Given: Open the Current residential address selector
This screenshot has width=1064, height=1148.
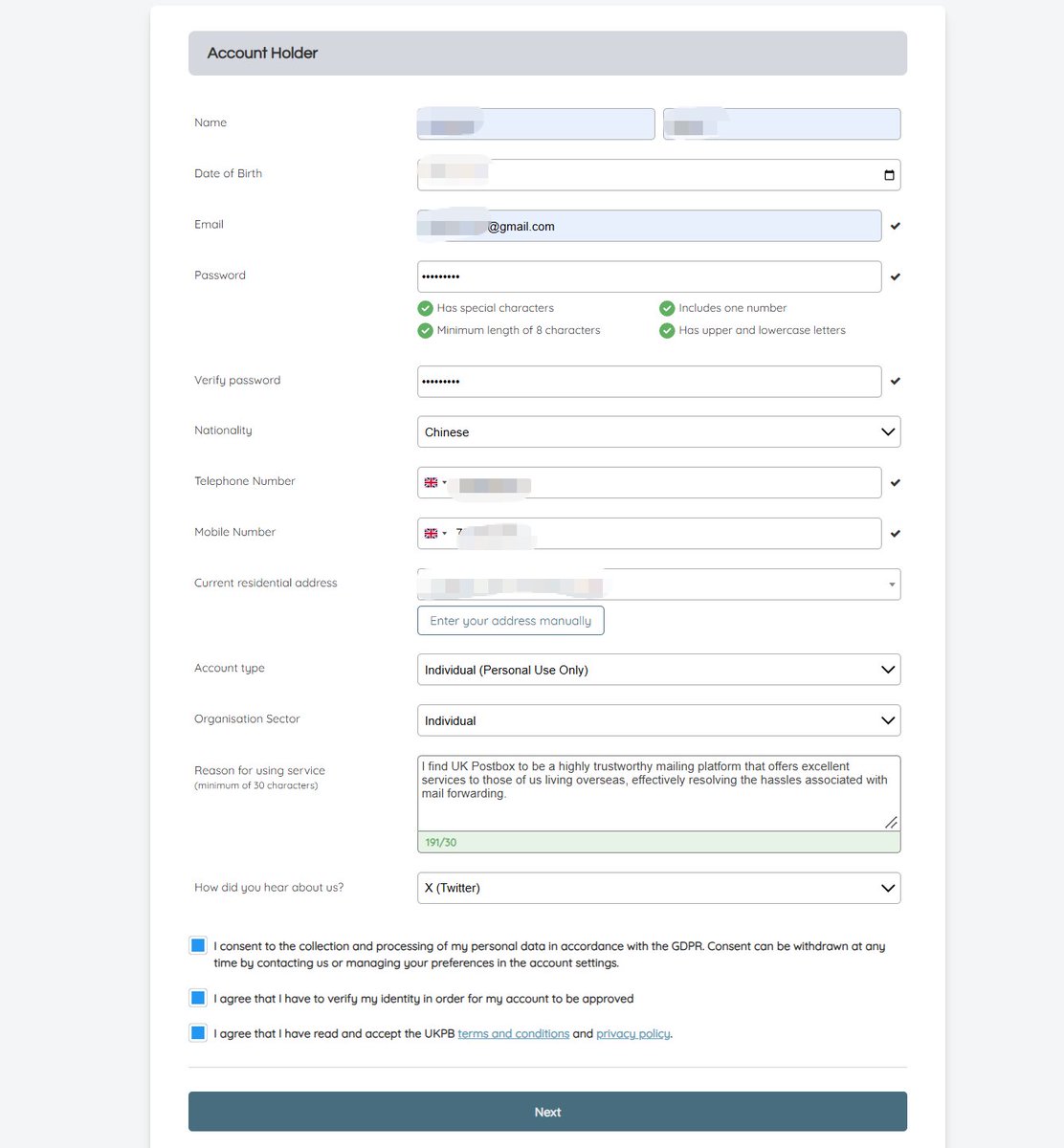Looking at the screenshot, I should [x=658, y=584].
